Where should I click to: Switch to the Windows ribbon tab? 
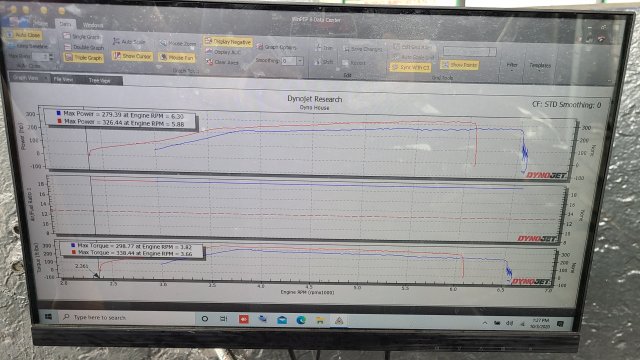click(x=93, y=25)
